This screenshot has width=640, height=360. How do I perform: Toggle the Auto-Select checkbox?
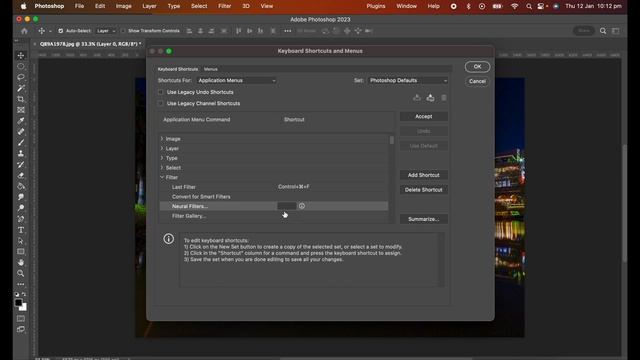click(x=60, y=31)
